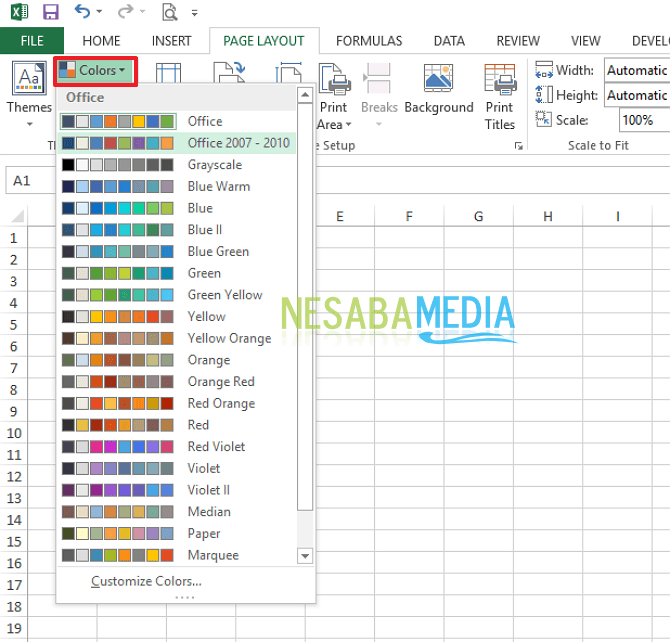Select row 5 header
The image size is (670, 642).
pos(14,325)
